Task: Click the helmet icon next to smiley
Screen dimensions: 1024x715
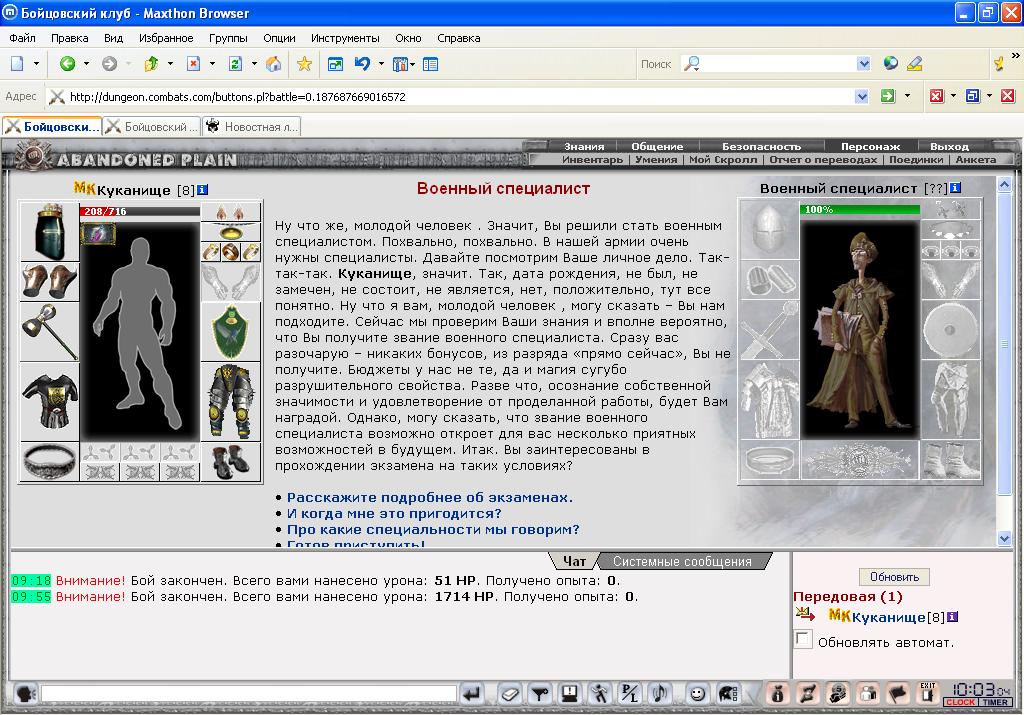Action: click(728, 693)
